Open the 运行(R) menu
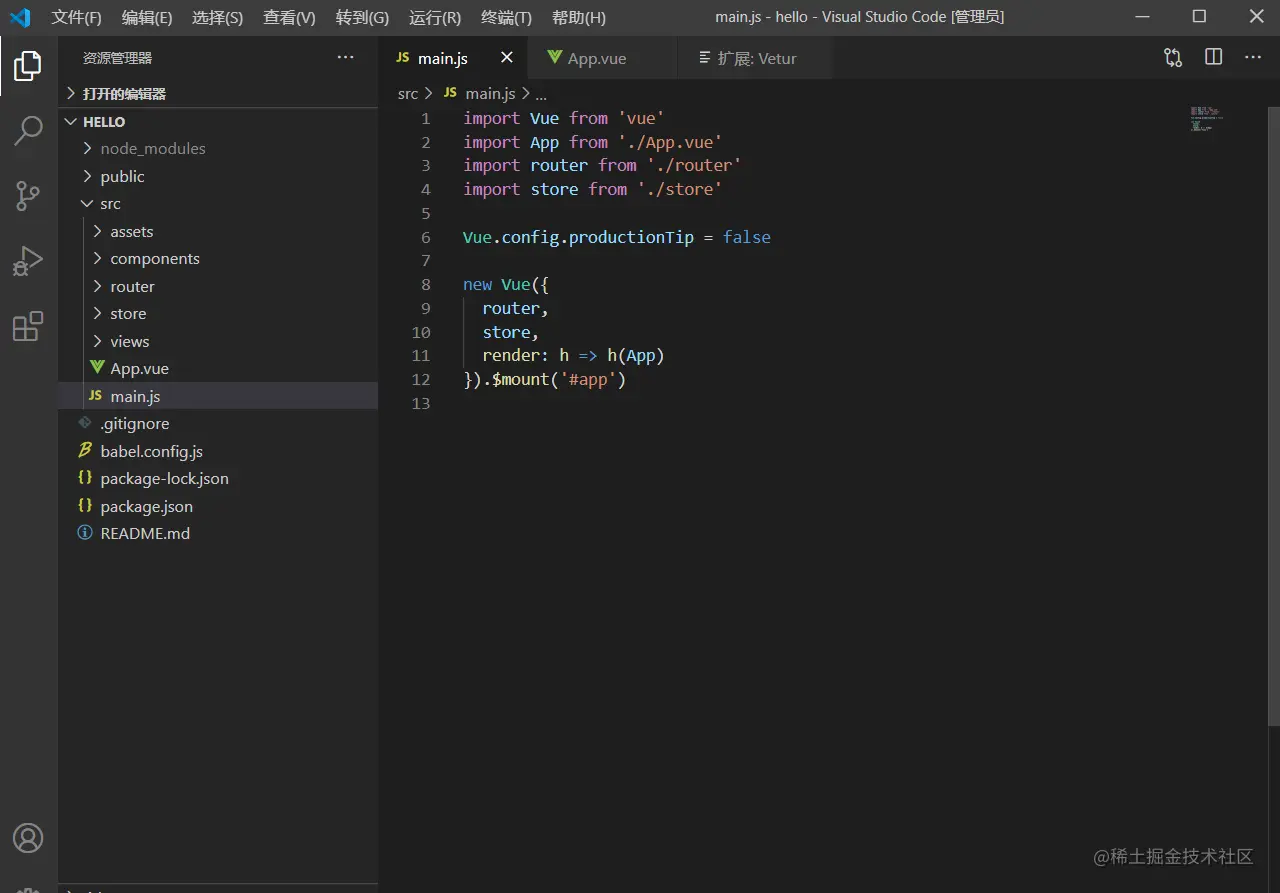 coord(435,17)
